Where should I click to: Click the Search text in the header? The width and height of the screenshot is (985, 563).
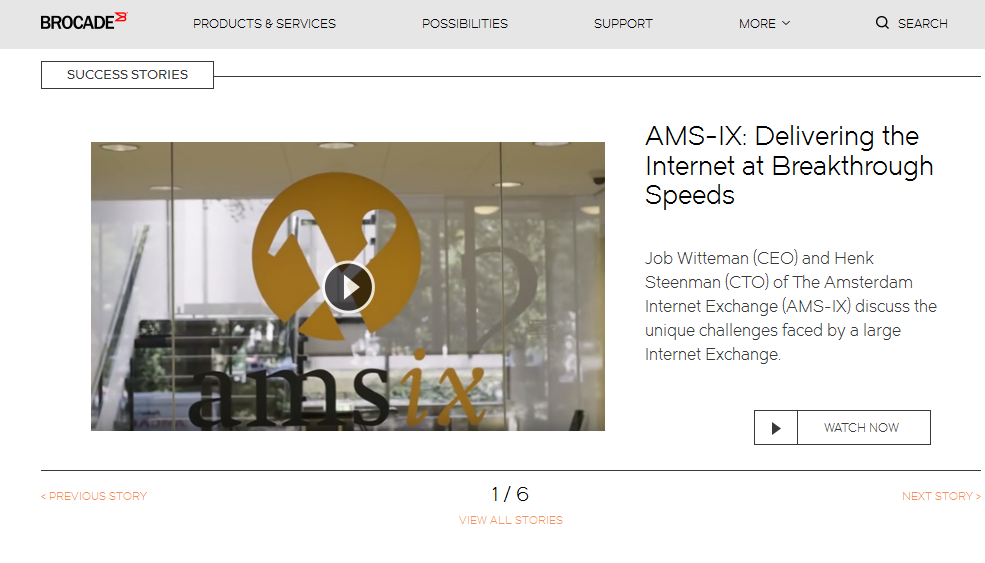pyautogui.click(x=922, y=23)
